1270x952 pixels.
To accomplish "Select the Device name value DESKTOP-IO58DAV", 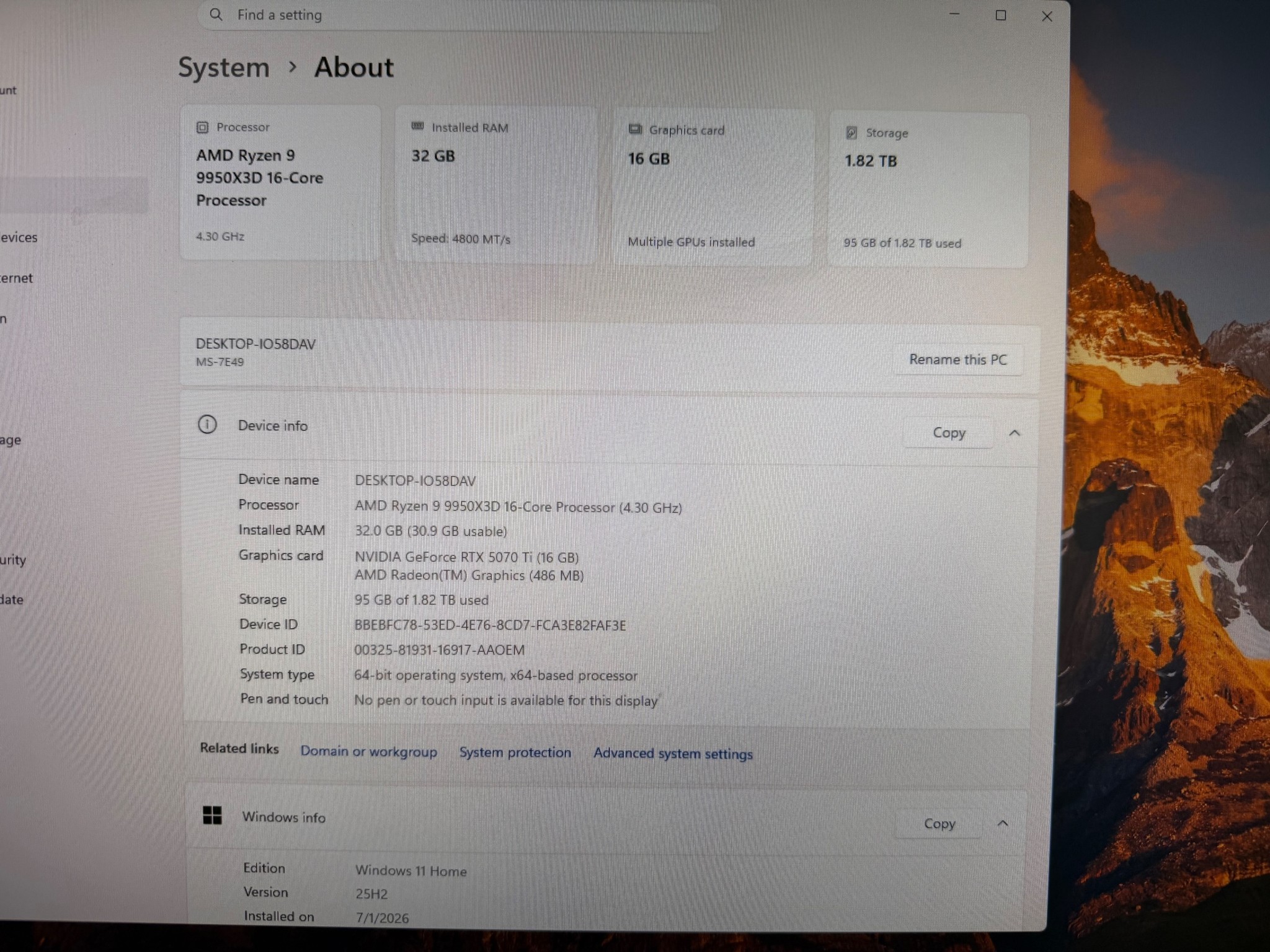I will pyautogui.click(x=415, y=481).
